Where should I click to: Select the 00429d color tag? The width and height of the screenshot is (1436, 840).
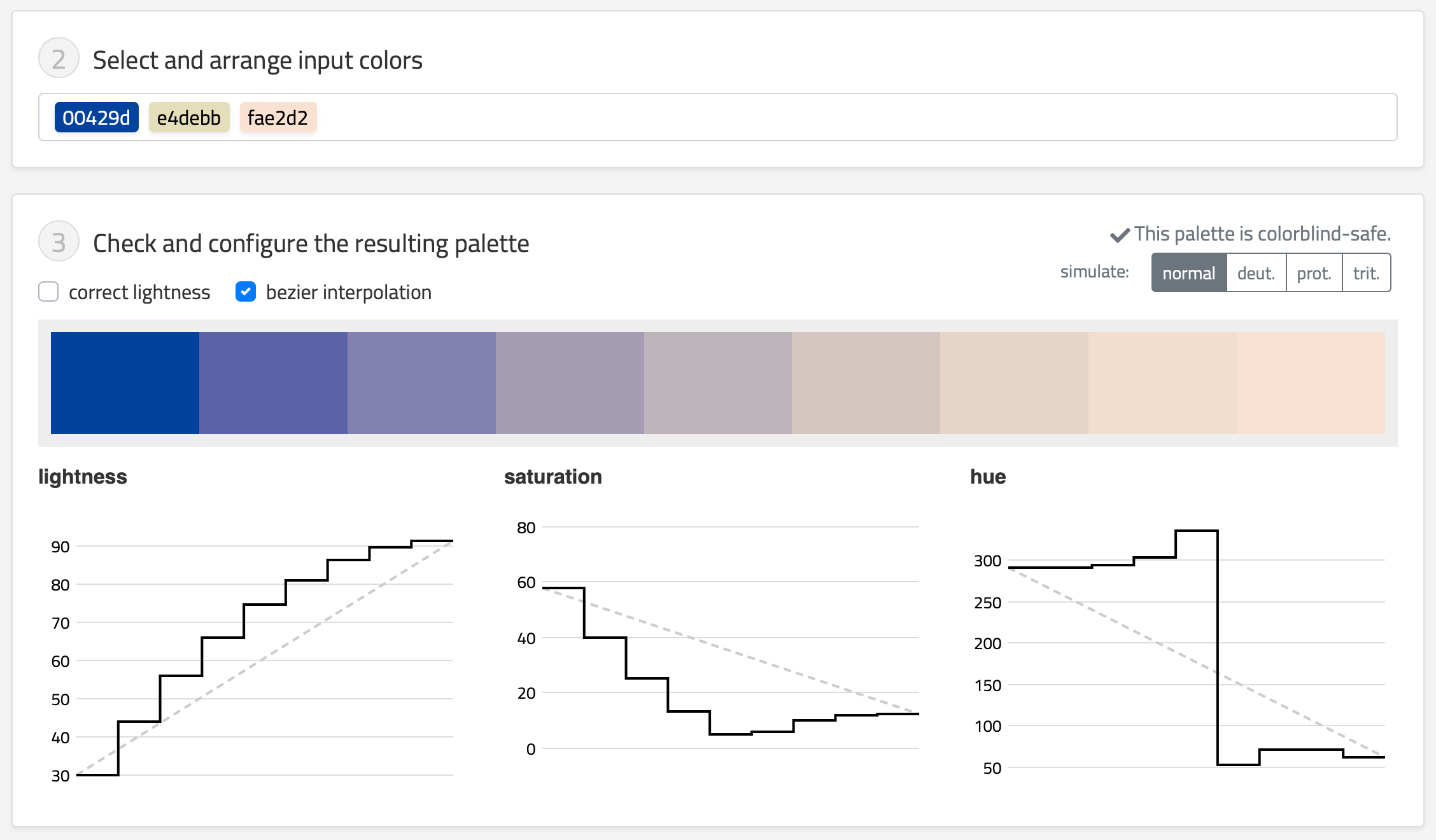tap(97, 118)
